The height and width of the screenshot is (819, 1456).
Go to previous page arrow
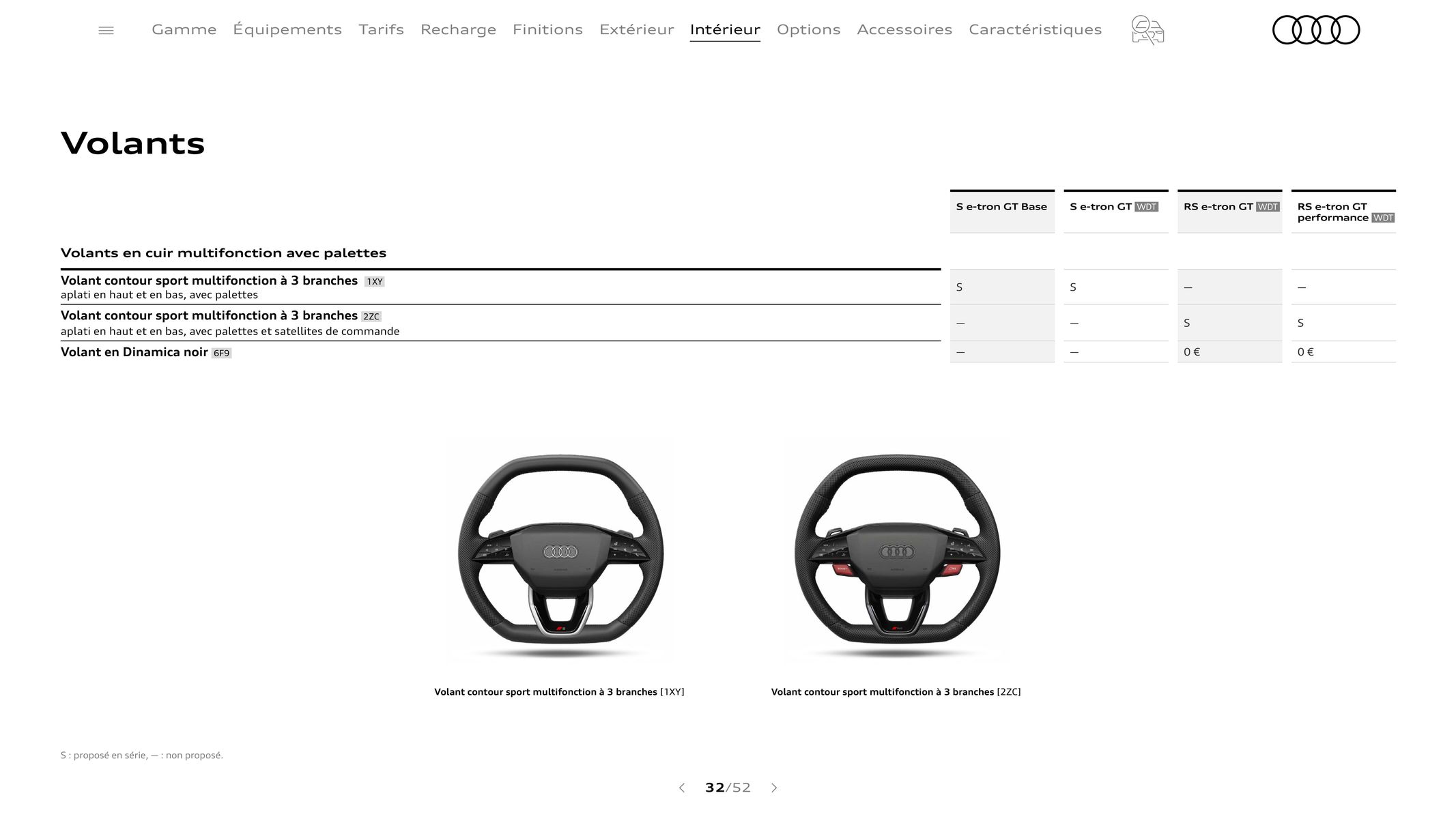(681, 788)
